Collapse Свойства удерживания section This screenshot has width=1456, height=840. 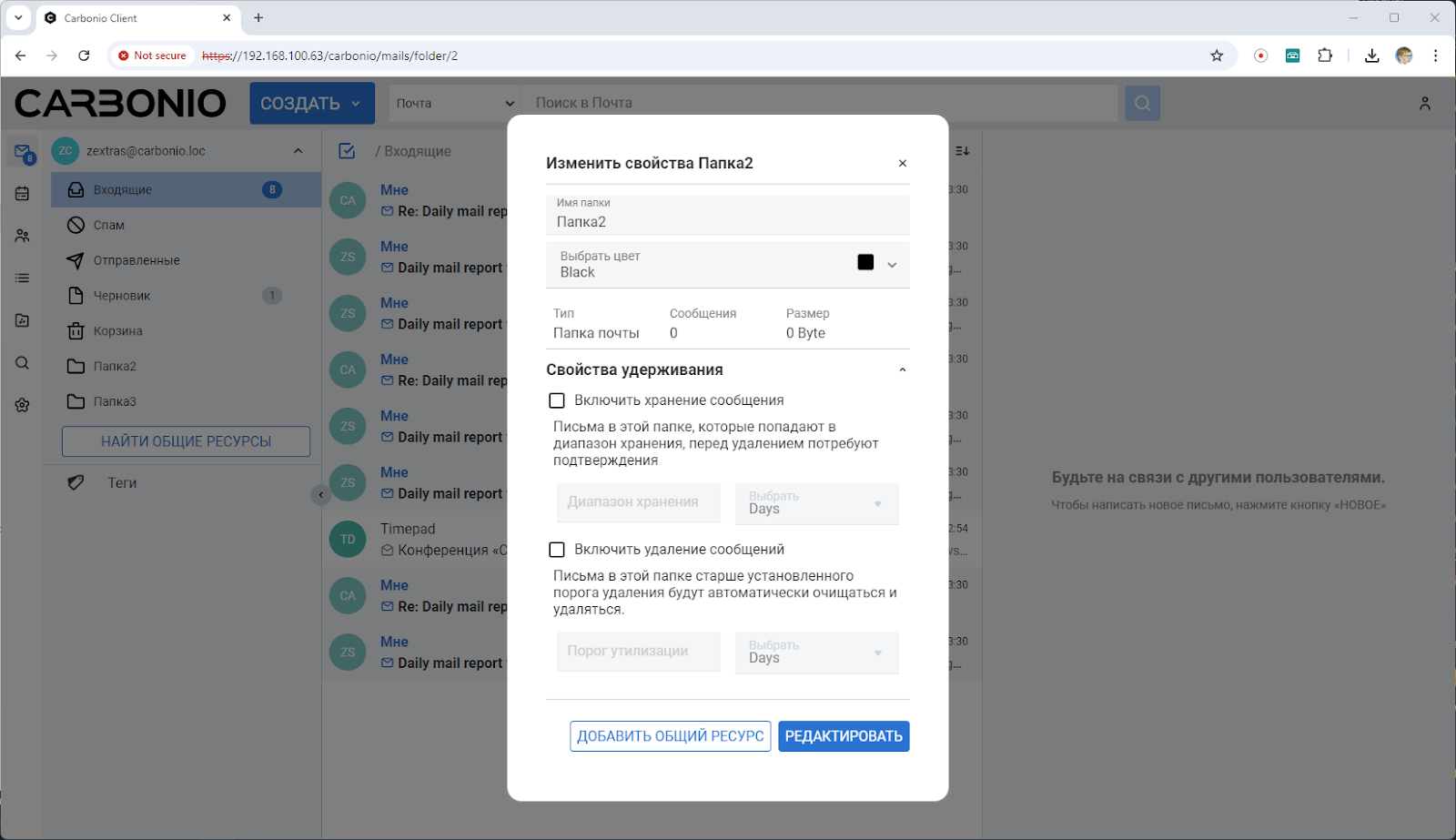pyautogui.click(x=903, y=369)
